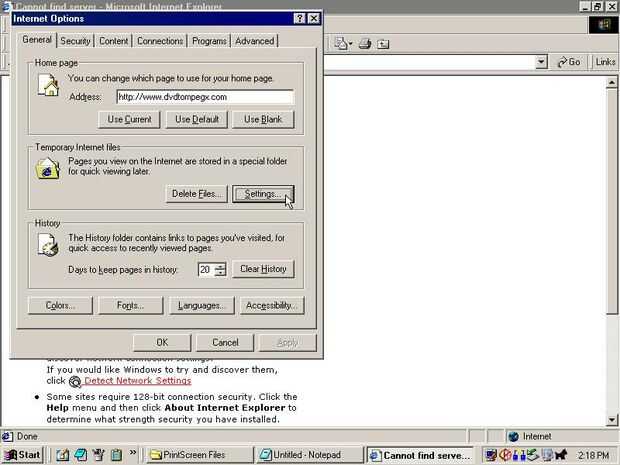The width and height of the screenshot is (620, 465).
Task: Open the Colors dialog button
Action: pyautogui.click(x=60, y=306)
